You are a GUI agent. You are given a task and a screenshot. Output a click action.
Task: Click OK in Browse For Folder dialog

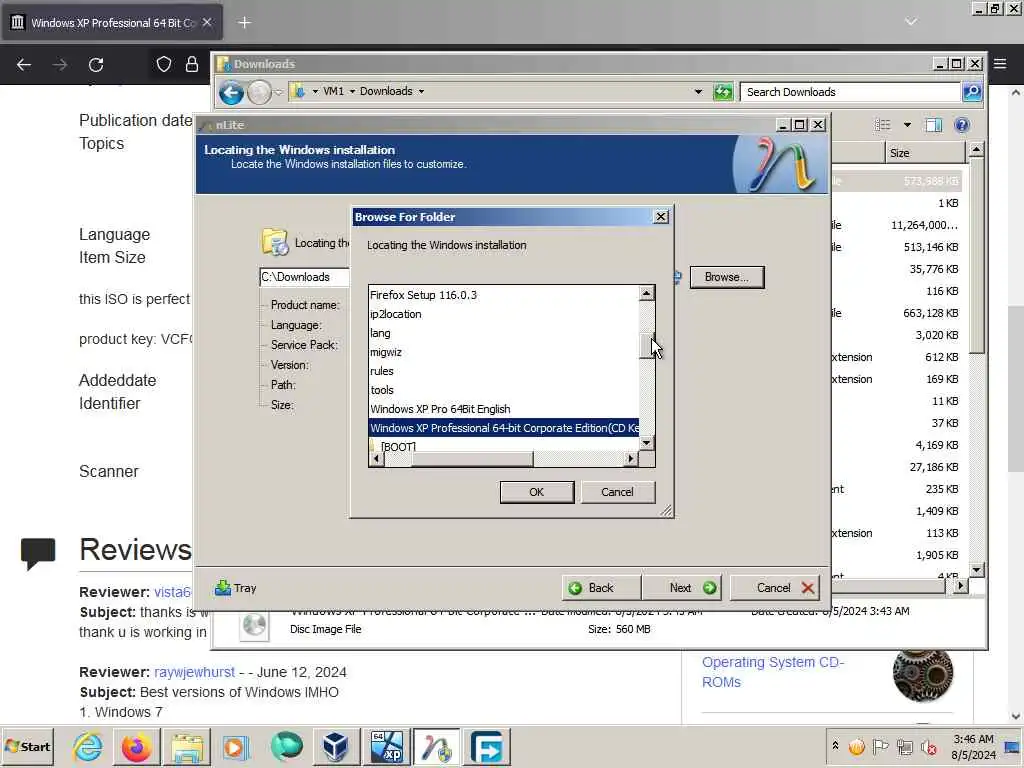[536, 492]
